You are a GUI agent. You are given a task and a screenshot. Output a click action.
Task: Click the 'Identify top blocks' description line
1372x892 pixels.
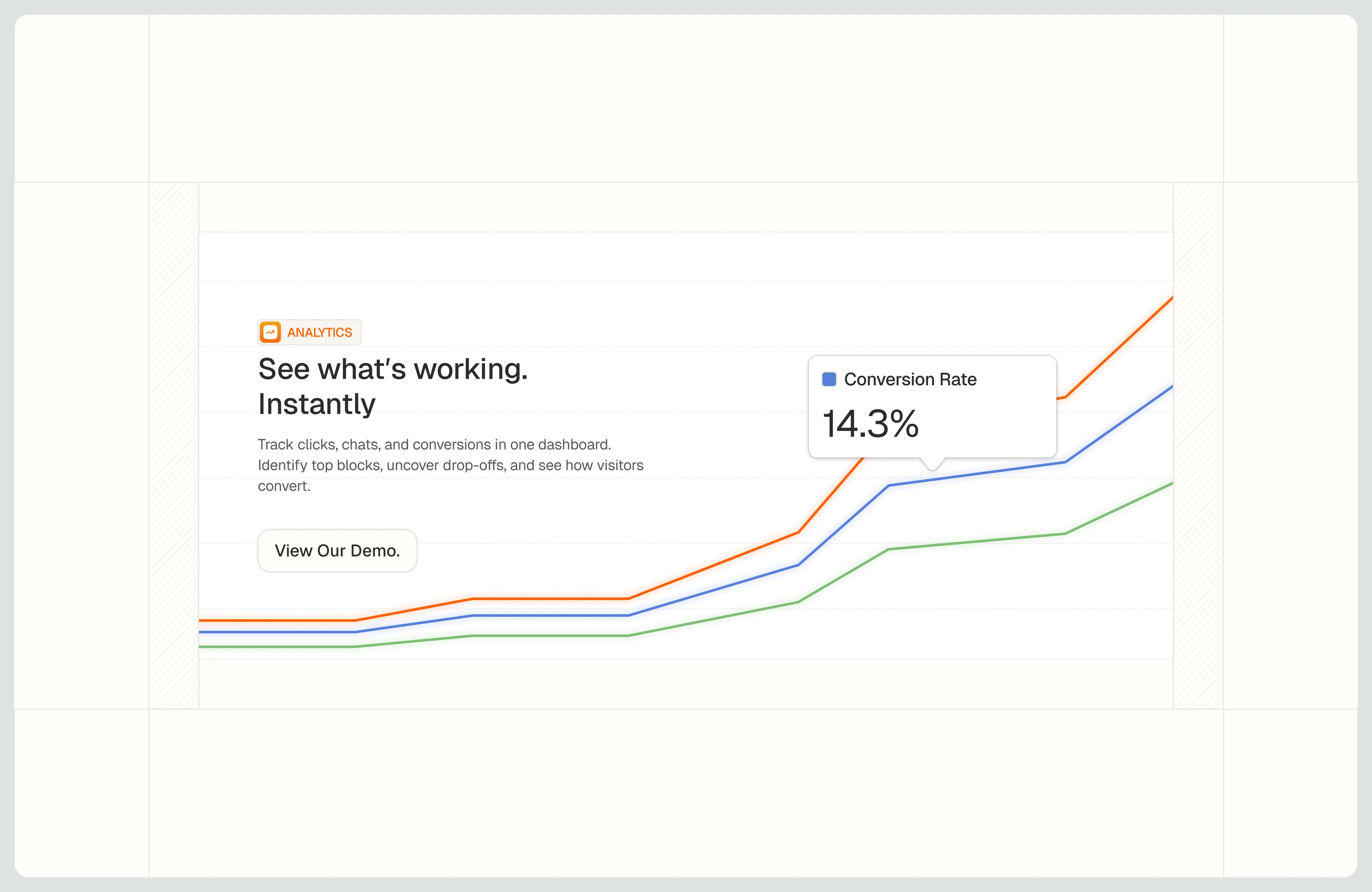pyautogui.click(x=450, y=465)
